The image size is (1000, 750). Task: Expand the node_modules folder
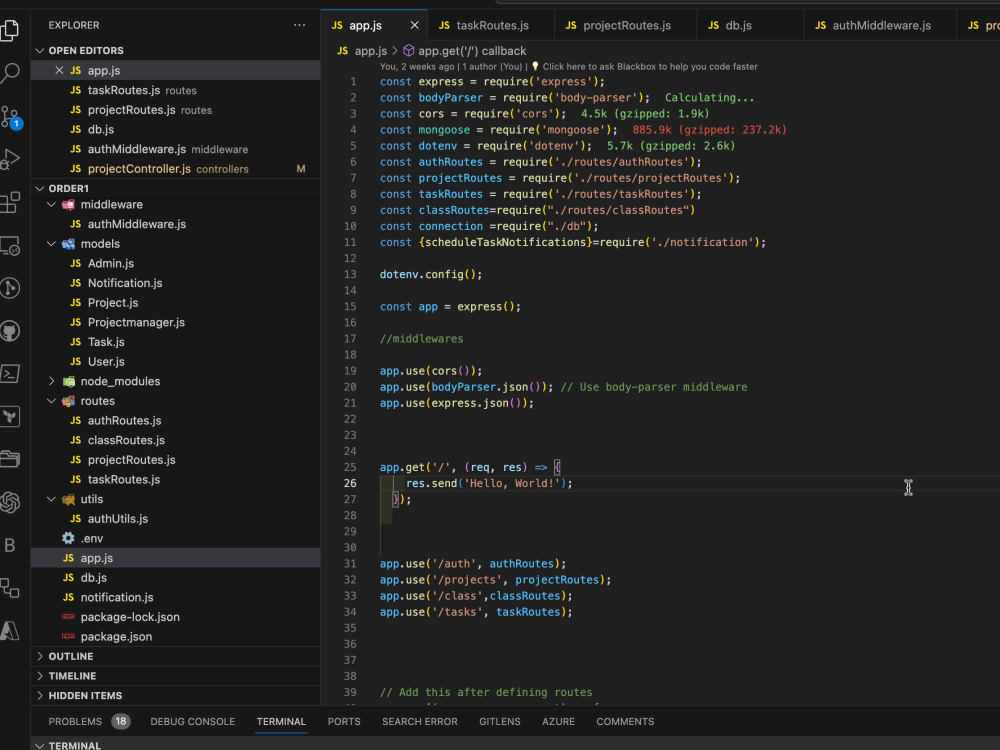pyautogui.click(x=52, y=381)
